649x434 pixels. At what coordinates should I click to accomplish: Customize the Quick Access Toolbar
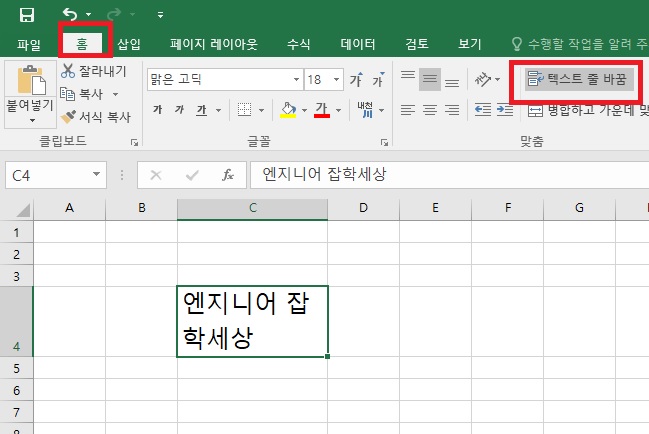[160, 15]
